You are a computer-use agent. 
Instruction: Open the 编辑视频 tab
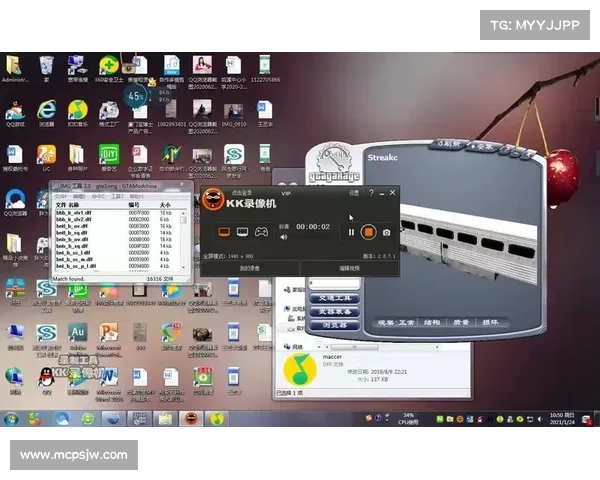tap(349, 268)
